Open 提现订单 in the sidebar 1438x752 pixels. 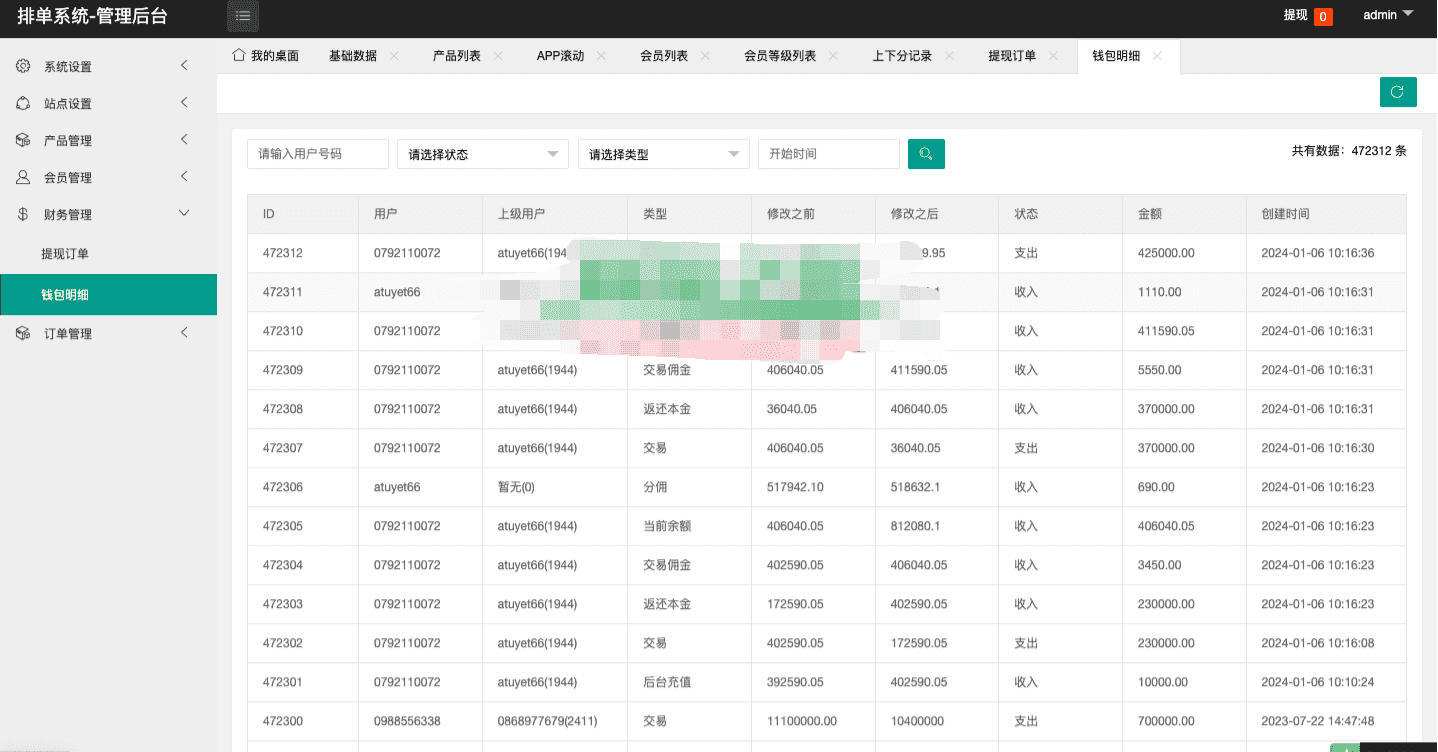click(x=65, y=254)
